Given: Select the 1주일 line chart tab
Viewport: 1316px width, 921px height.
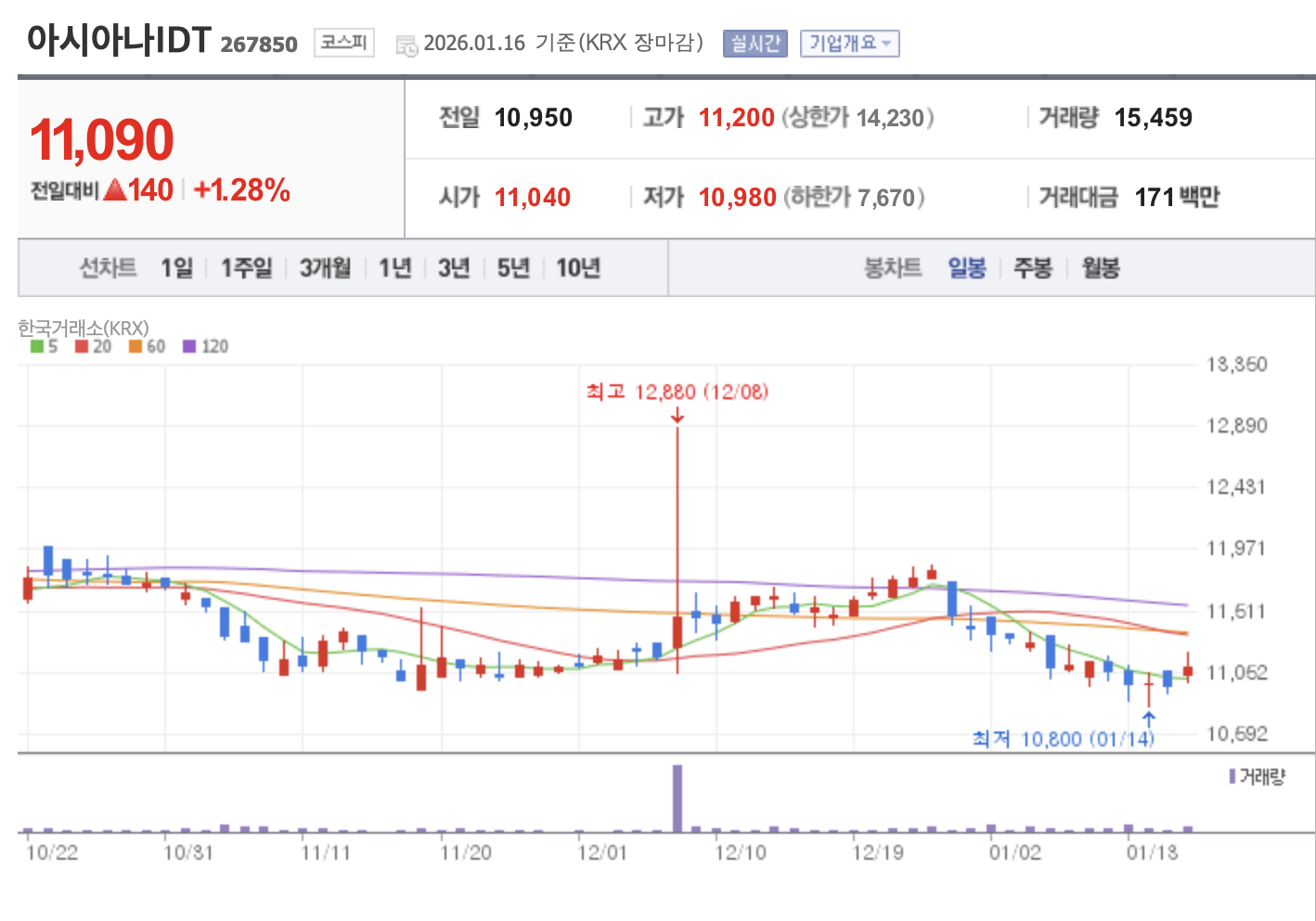Looking at the screenshot, I should pos(247,268).
